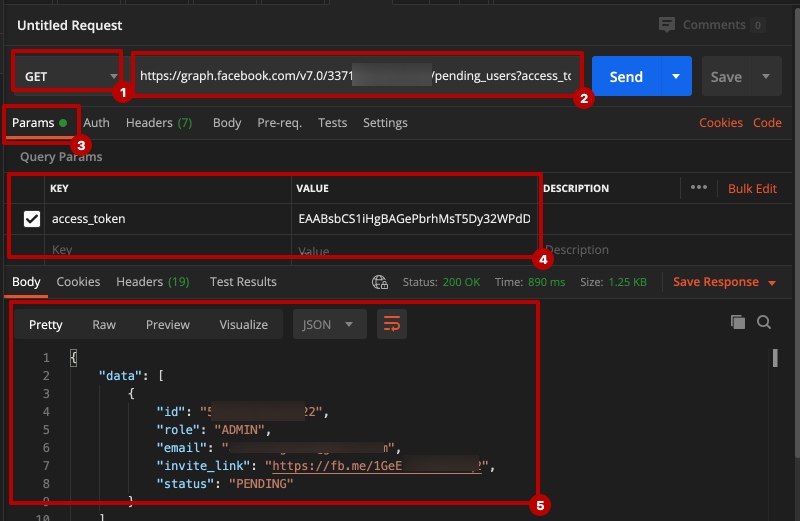This screenshot has height=521, width=800.
Task: Expand the Send button dropdown arrow
Action: click(676, 77)
